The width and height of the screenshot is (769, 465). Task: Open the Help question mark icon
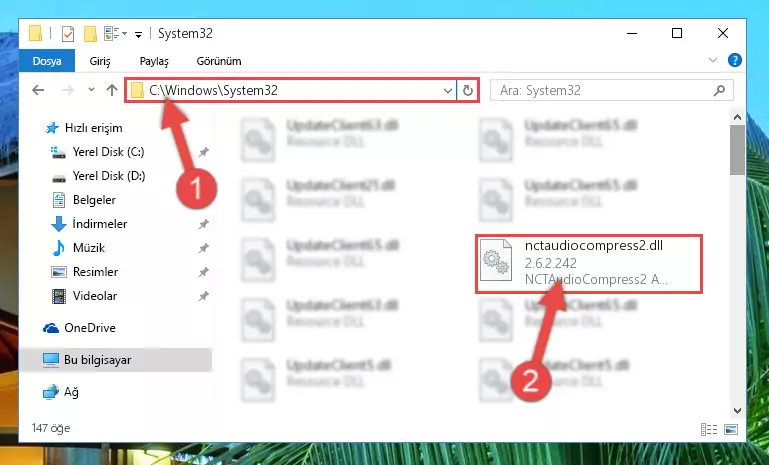(x=734, y=60)
